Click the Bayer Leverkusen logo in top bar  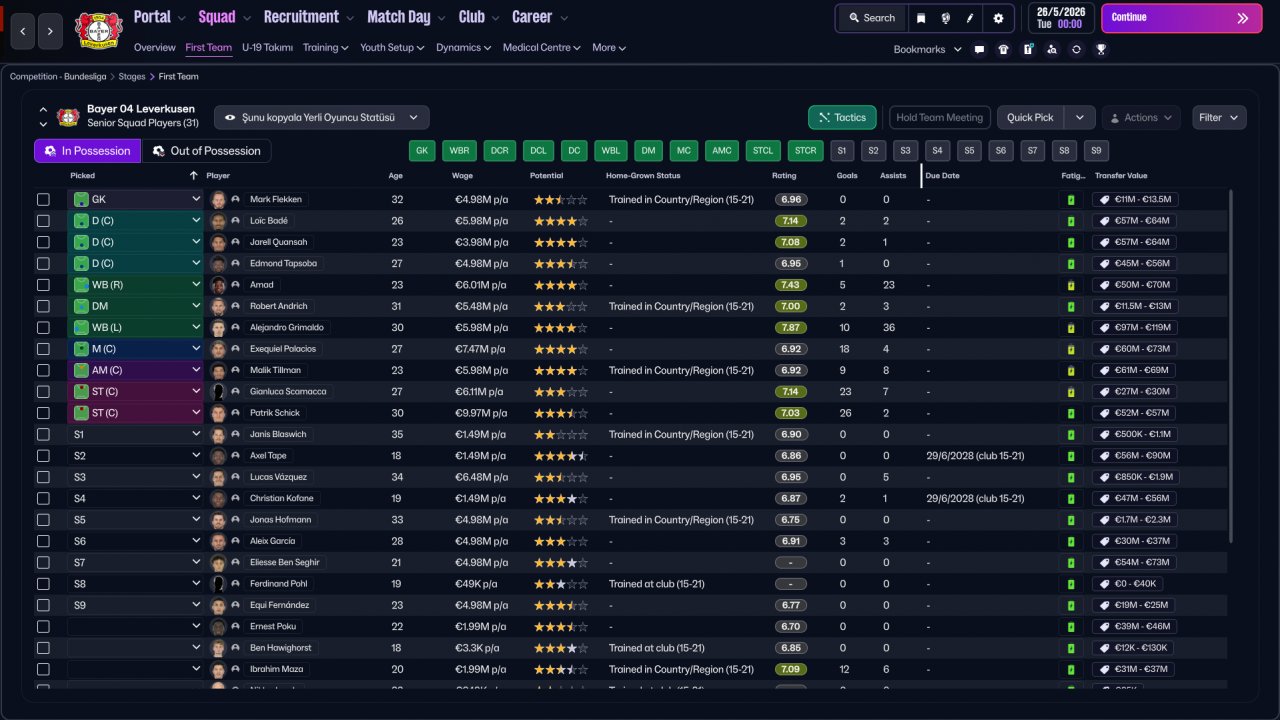98,31
